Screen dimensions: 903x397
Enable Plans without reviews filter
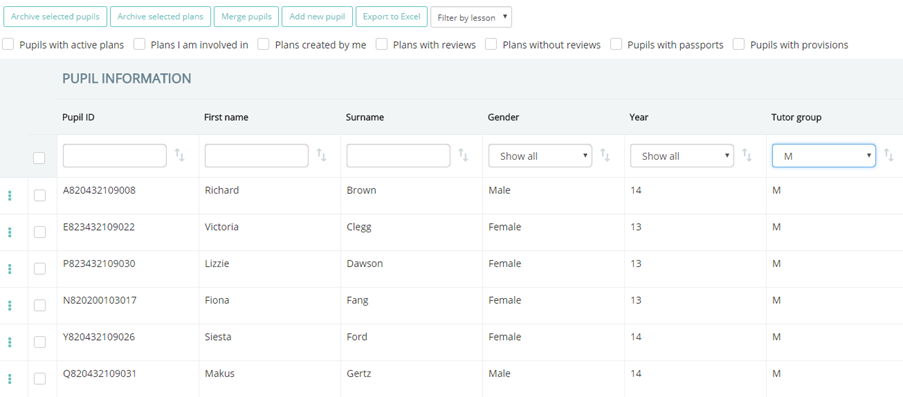(491, 44)
